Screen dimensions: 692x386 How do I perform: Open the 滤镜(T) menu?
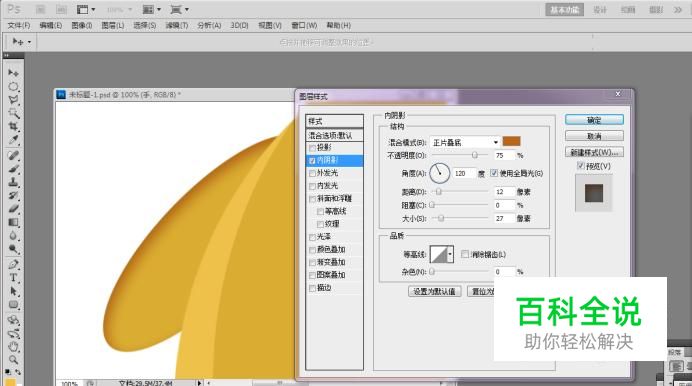click(177, 26)
